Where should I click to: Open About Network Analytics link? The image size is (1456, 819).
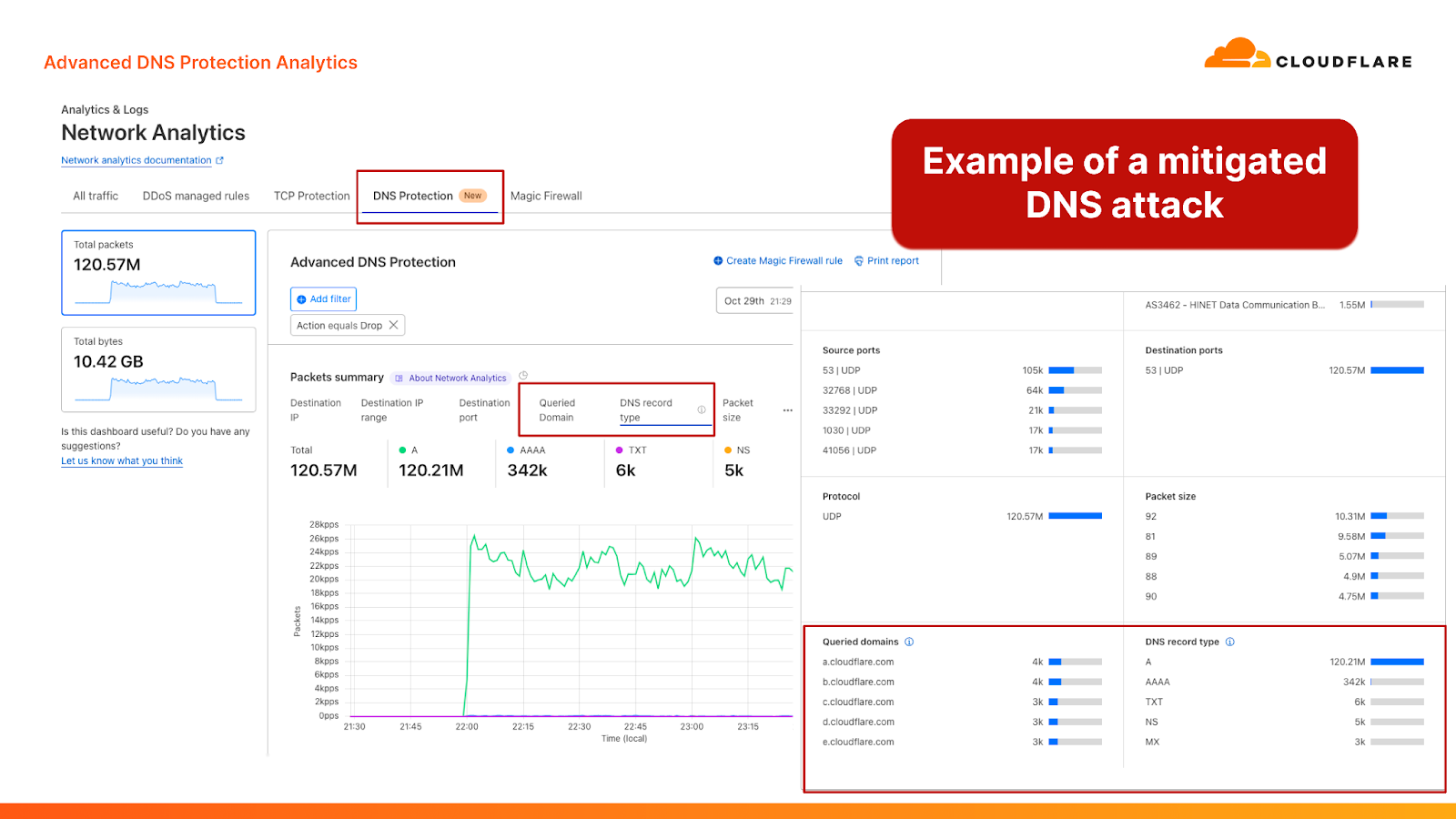coord(458,378)
